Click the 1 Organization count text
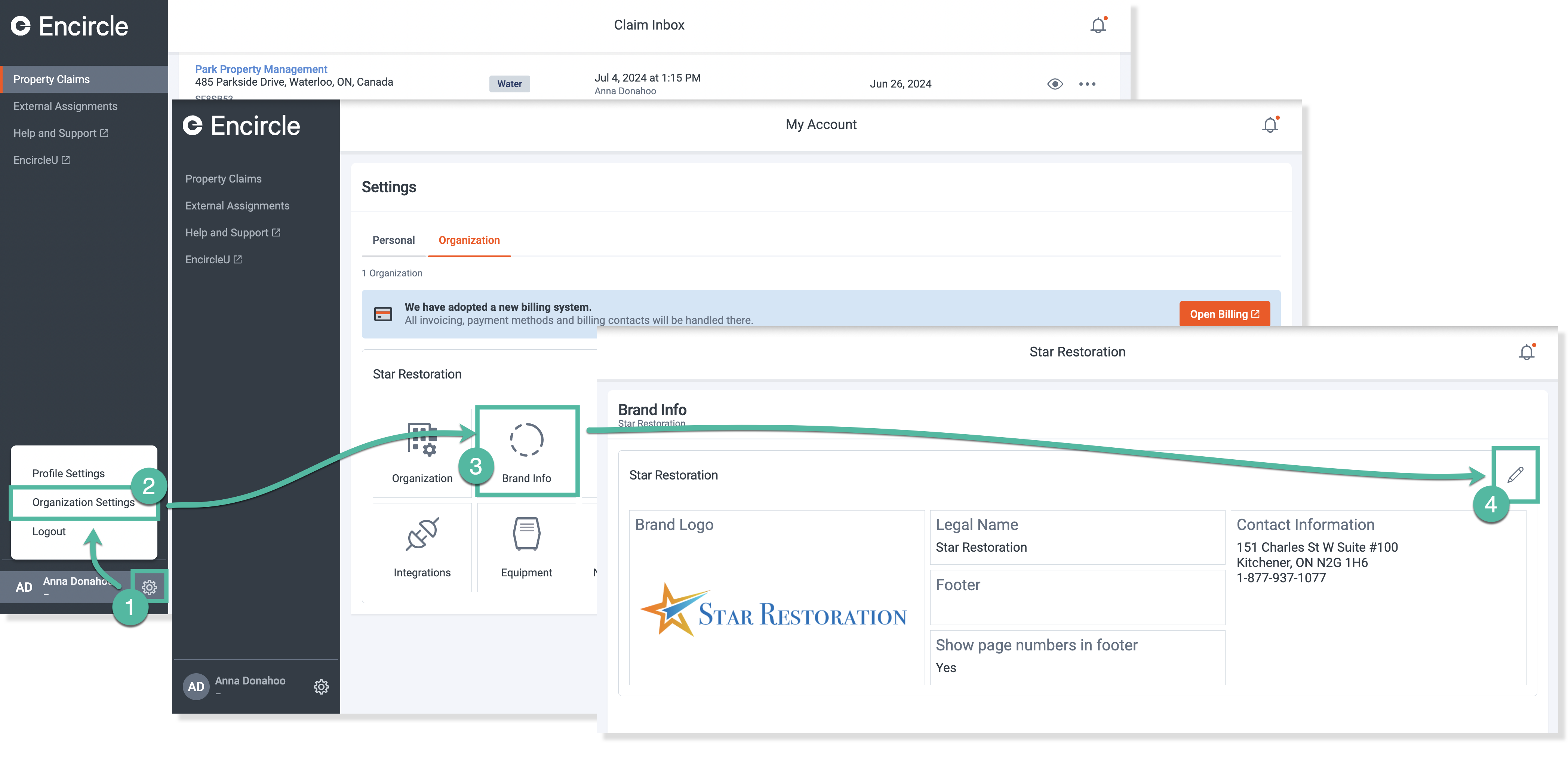 tap(392, 273)
